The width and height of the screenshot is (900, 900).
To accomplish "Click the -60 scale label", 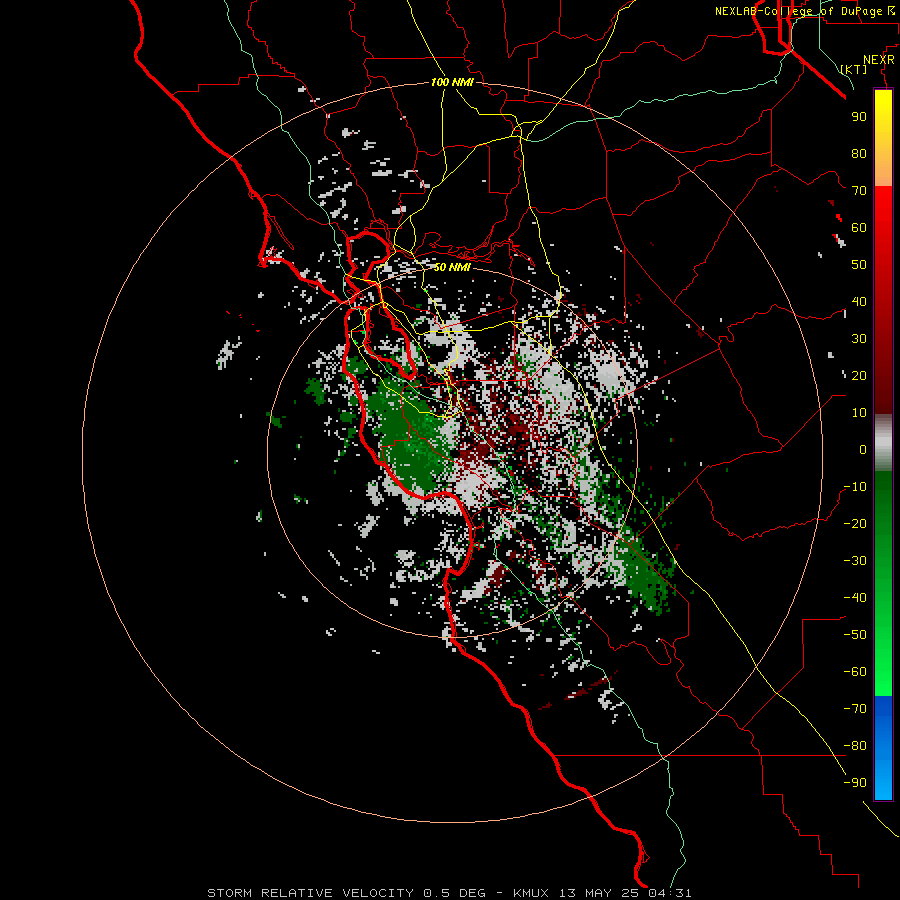I will tap(855, 672).
